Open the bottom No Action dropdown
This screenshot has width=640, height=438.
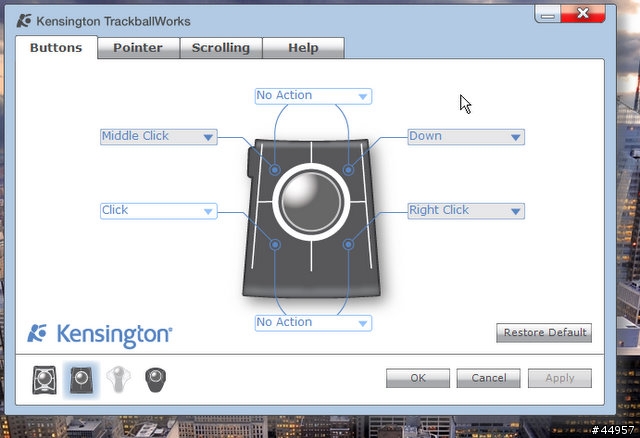coord(313,323)
